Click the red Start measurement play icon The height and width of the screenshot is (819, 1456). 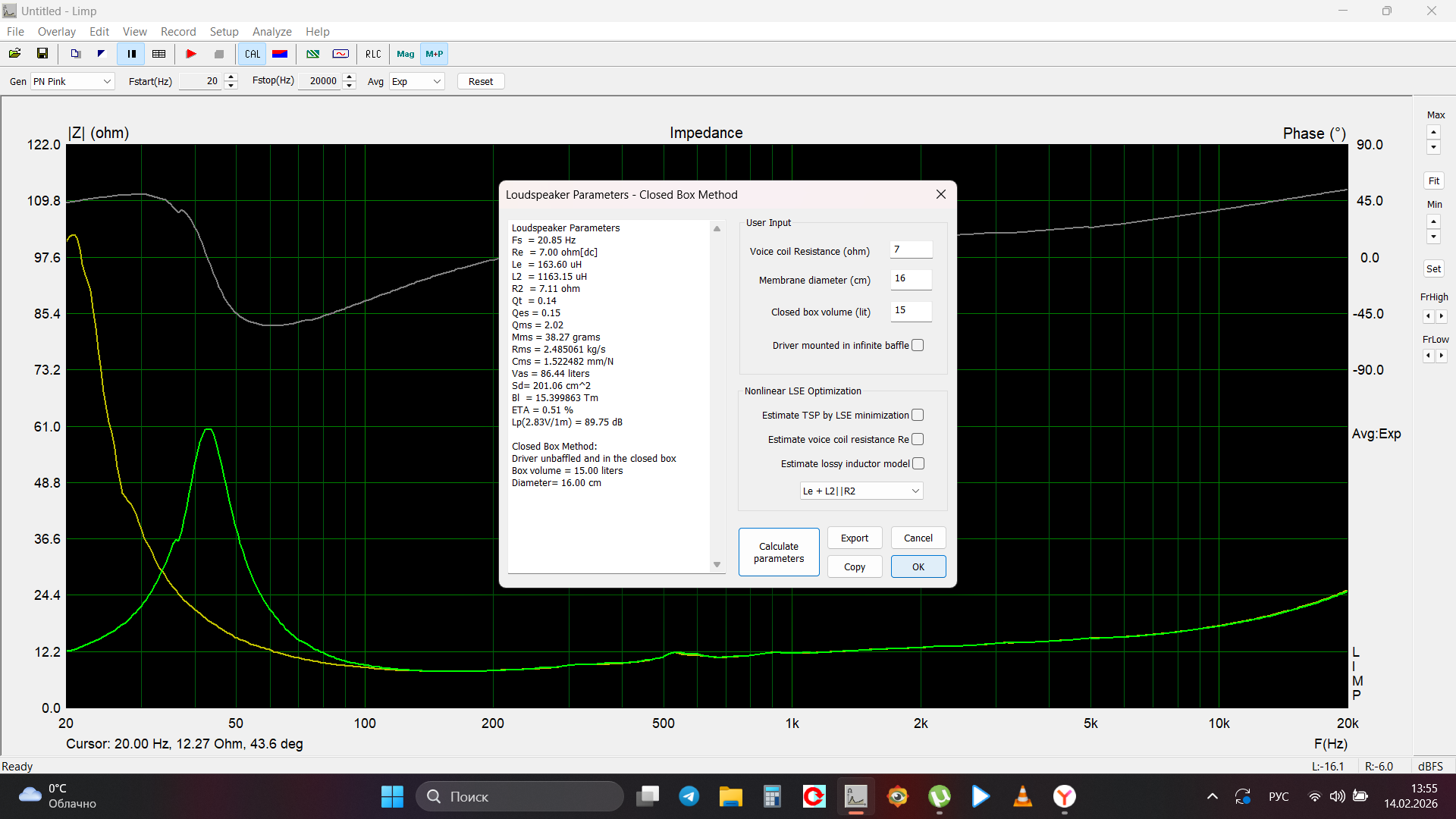191,54
